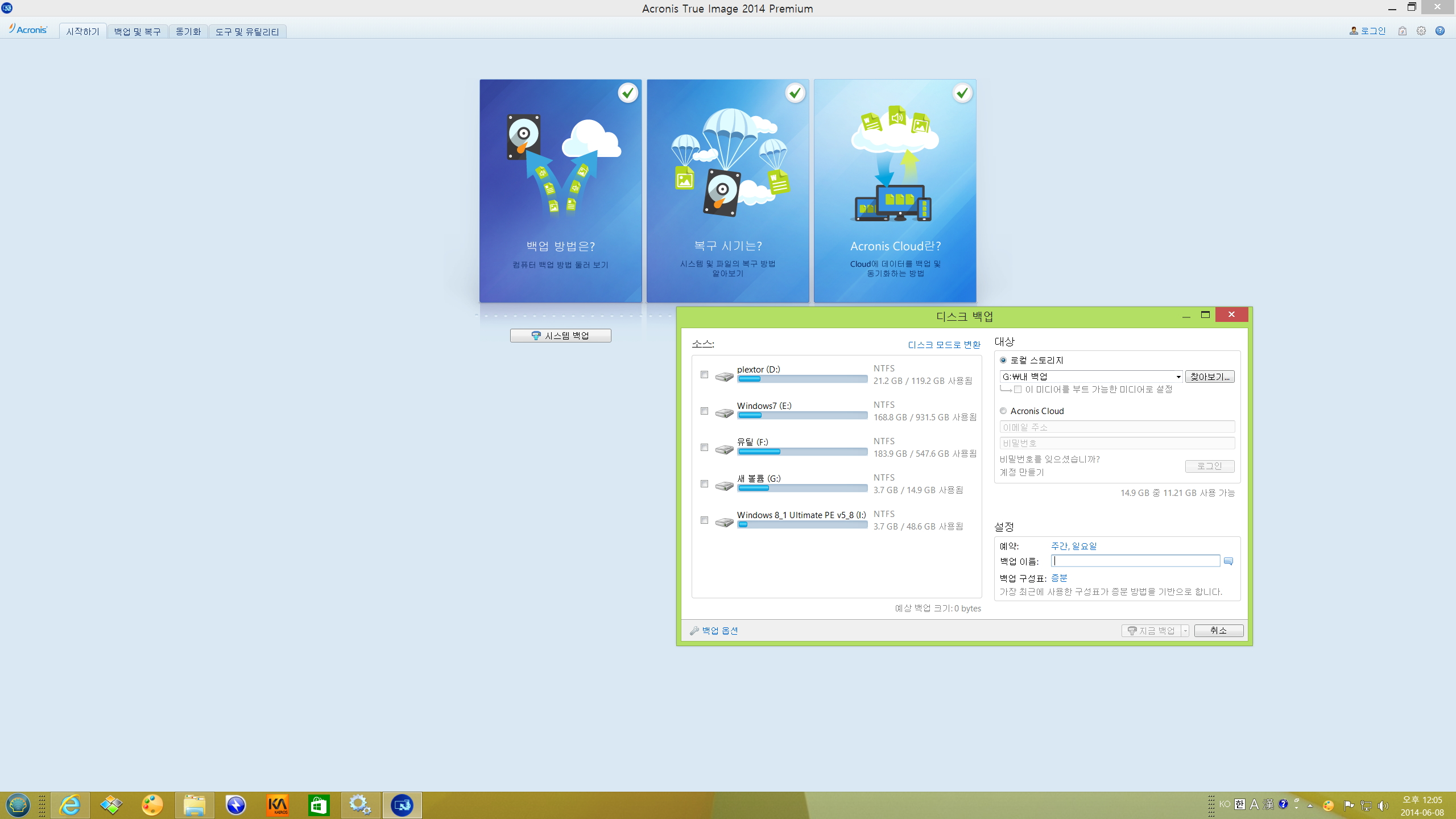Click the drive icon for Windows7 (E:)
Screen dimensions: 1456x819
pos(724,413)
